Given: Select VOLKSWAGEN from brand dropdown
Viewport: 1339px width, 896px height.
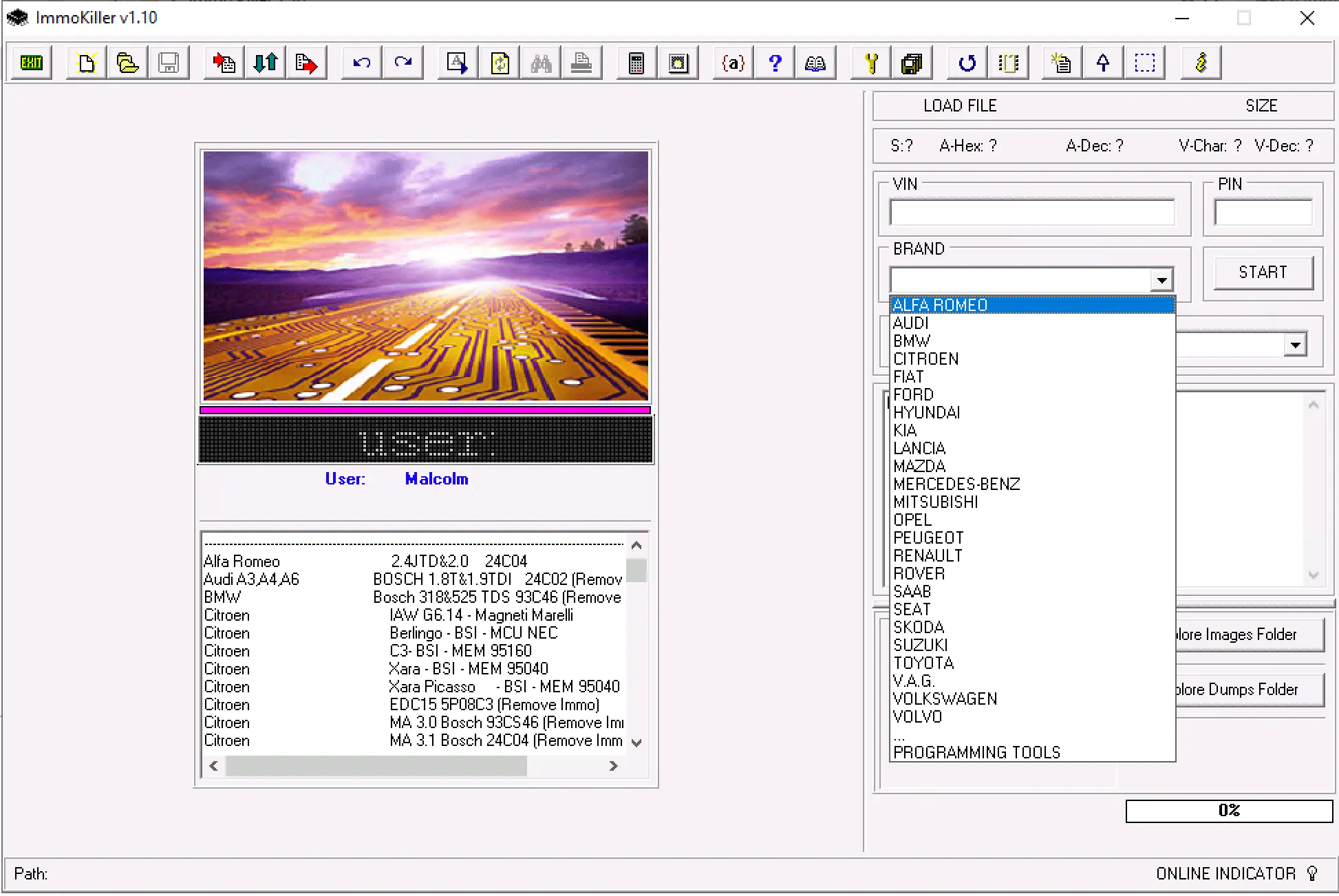Looking at the screenshot, I should point(1032,698).
